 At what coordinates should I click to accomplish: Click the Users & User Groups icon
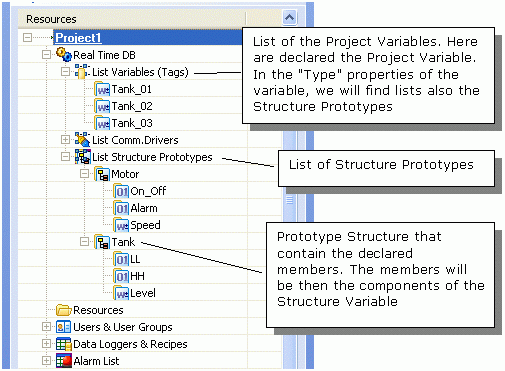coord(63,327)
